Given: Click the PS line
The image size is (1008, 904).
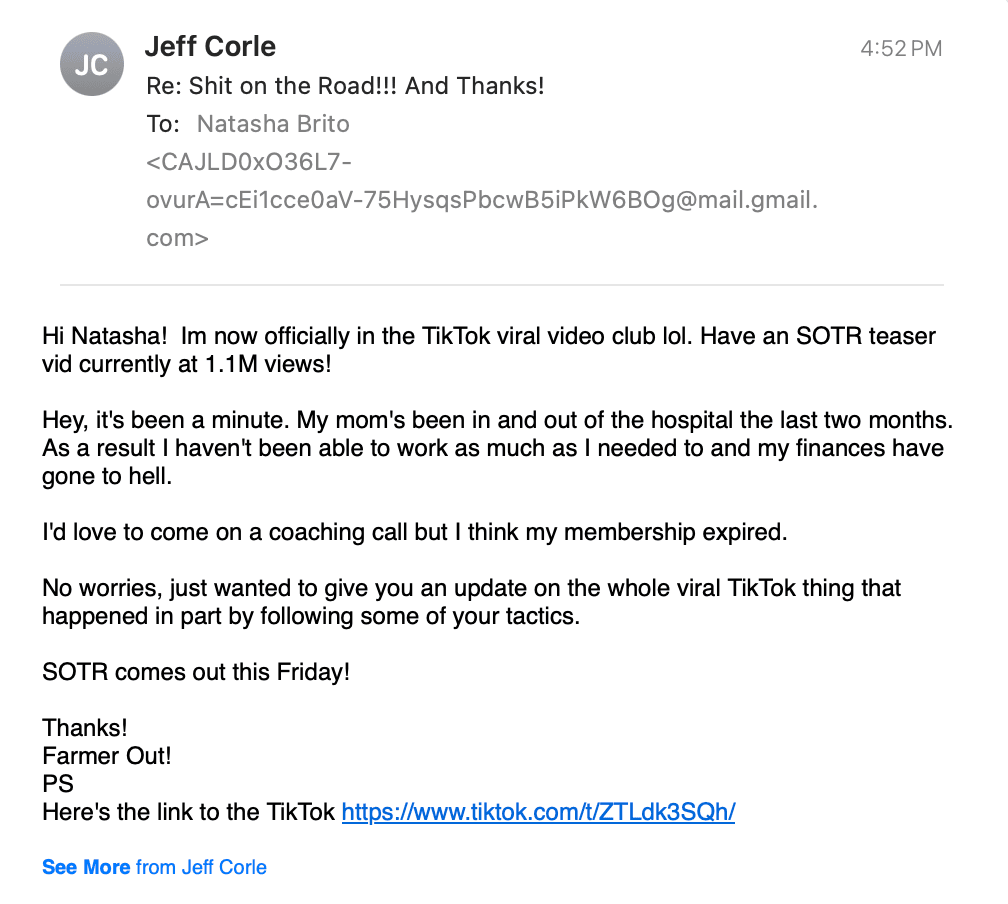Looking at the screenshot, I should coord(58,784).
